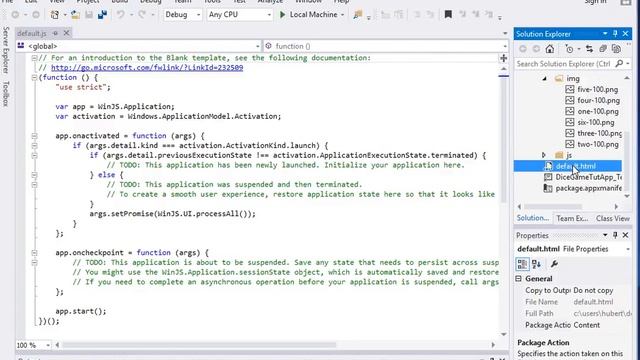
Task: Switch to the Solution Explorer bottom tab
Action: (x=533, y=218)
